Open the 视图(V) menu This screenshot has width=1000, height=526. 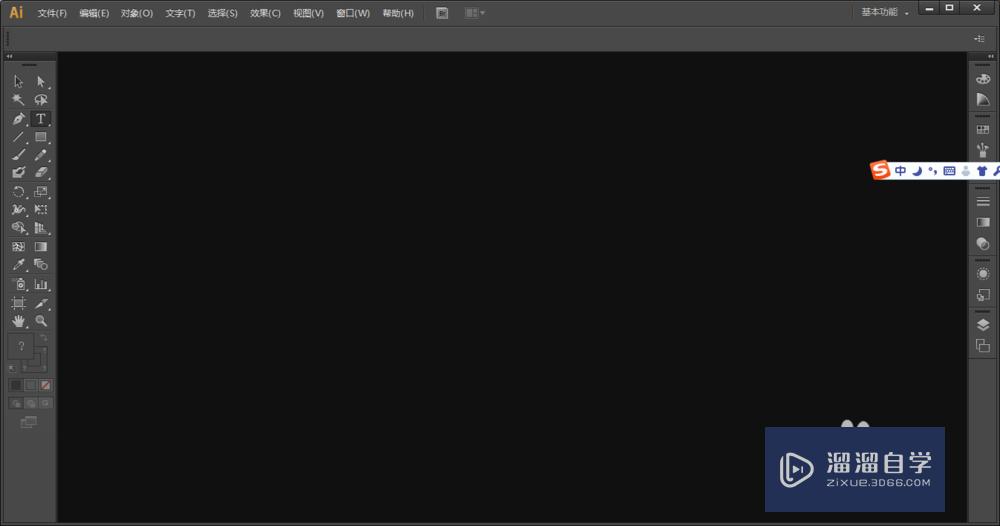309,13
